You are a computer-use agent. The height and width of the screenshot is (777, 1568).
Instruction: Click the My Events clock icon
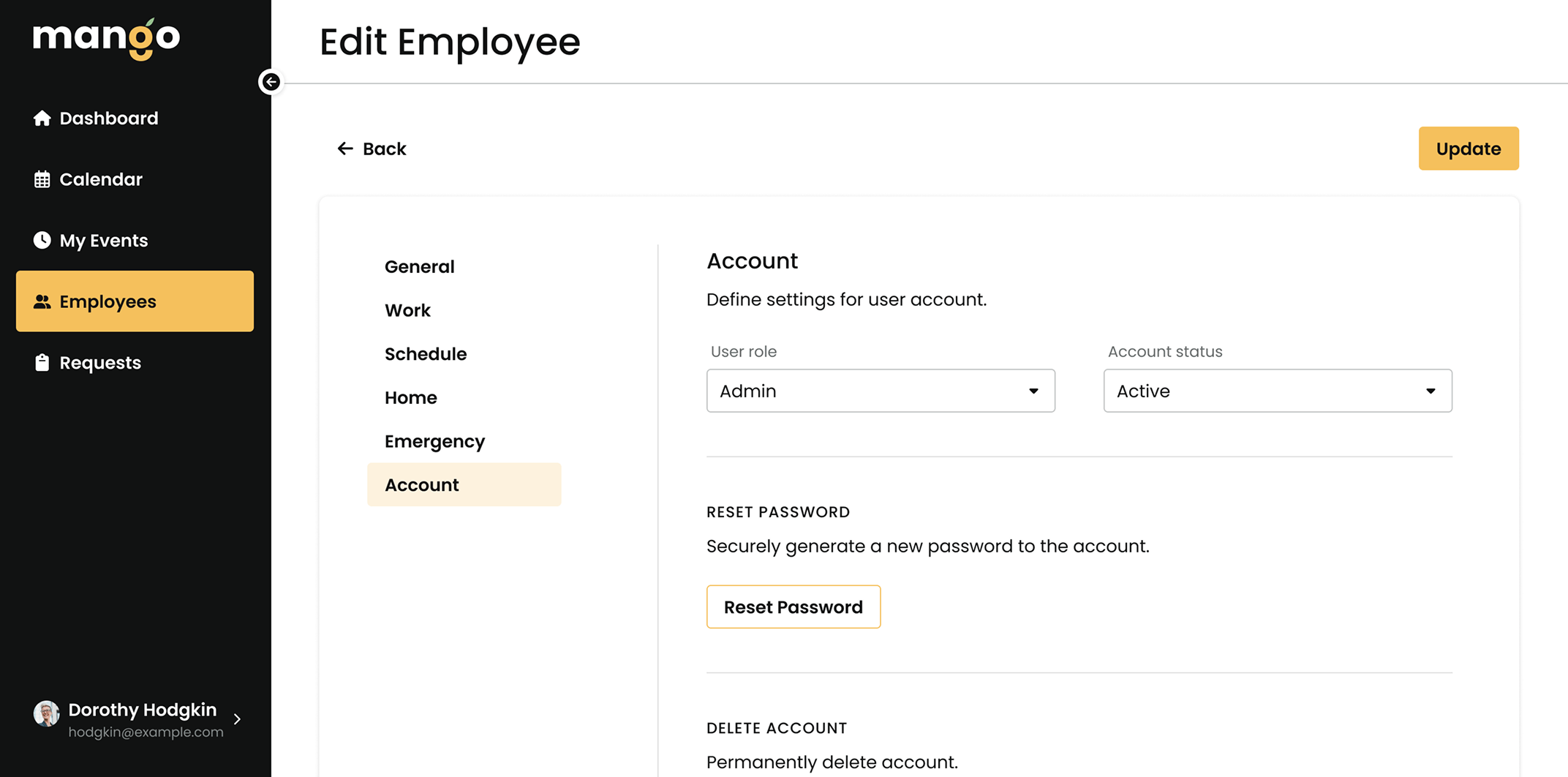(42, 240)
